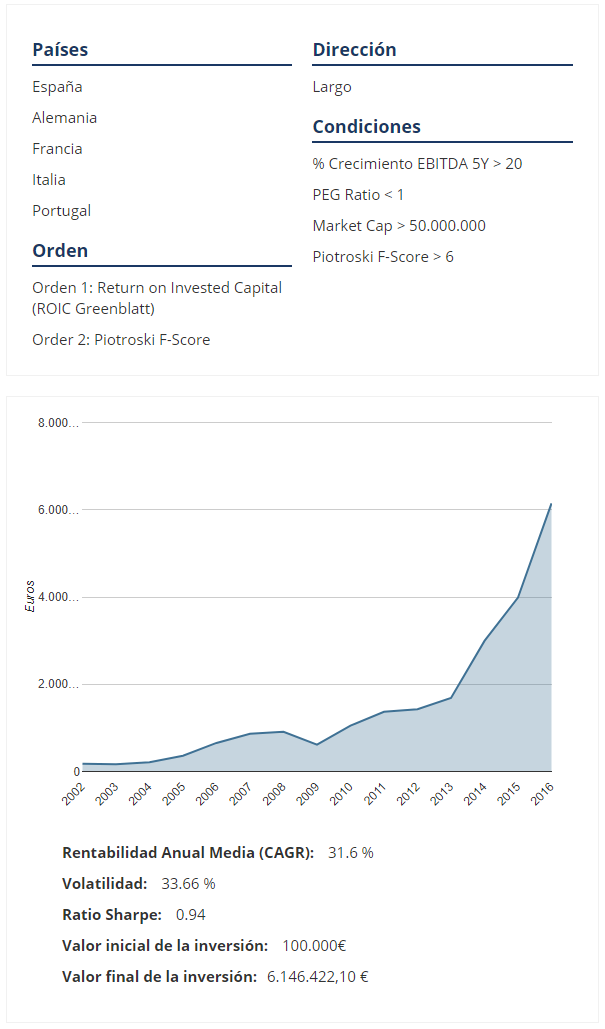This screenshot has height=1029, width=605.
Task: Click the Ratio Sharpe 0.94 value
Action: tap(190, 915)
